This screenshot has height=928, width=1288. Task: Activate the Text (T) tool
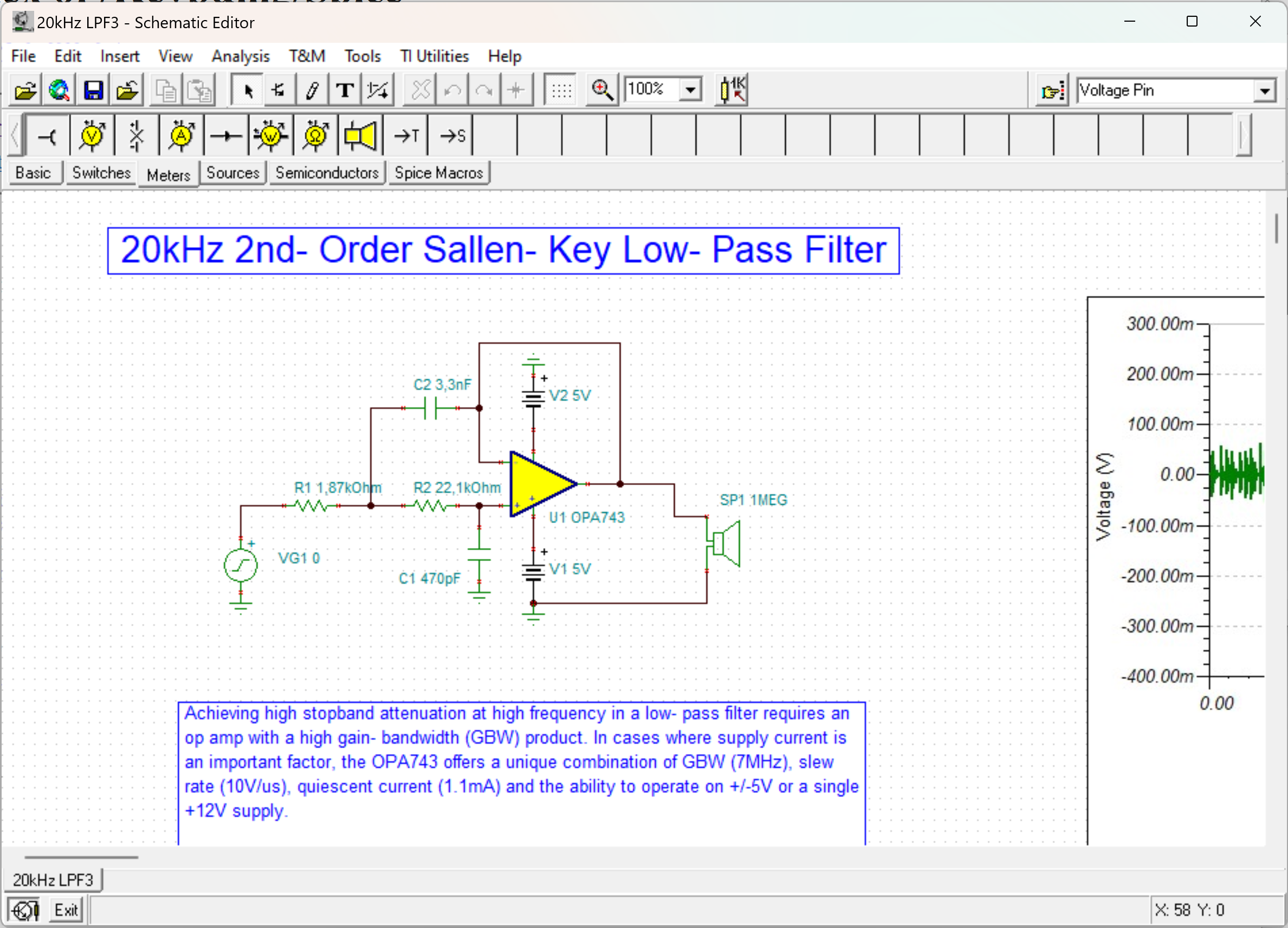pos(345,91)
